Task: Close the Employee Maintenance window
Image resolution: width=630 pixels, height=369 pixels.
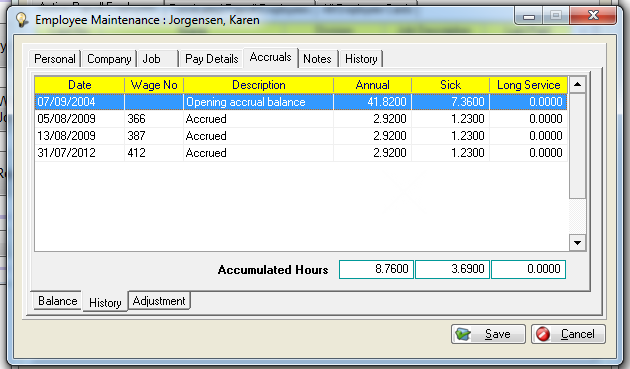Action: [x=593, y=16]
